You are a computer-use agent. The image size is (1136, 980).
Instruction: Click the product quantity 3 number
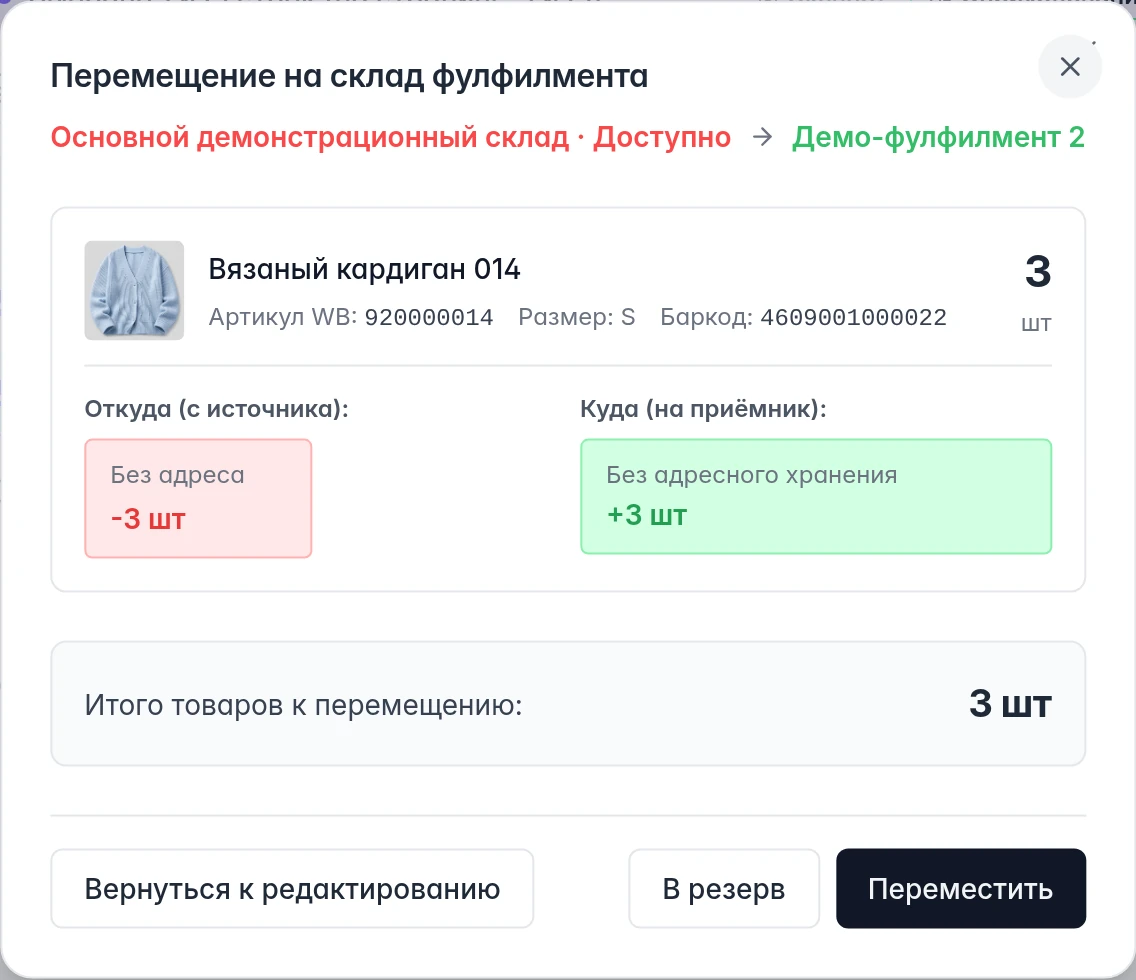click(1037, 272)
